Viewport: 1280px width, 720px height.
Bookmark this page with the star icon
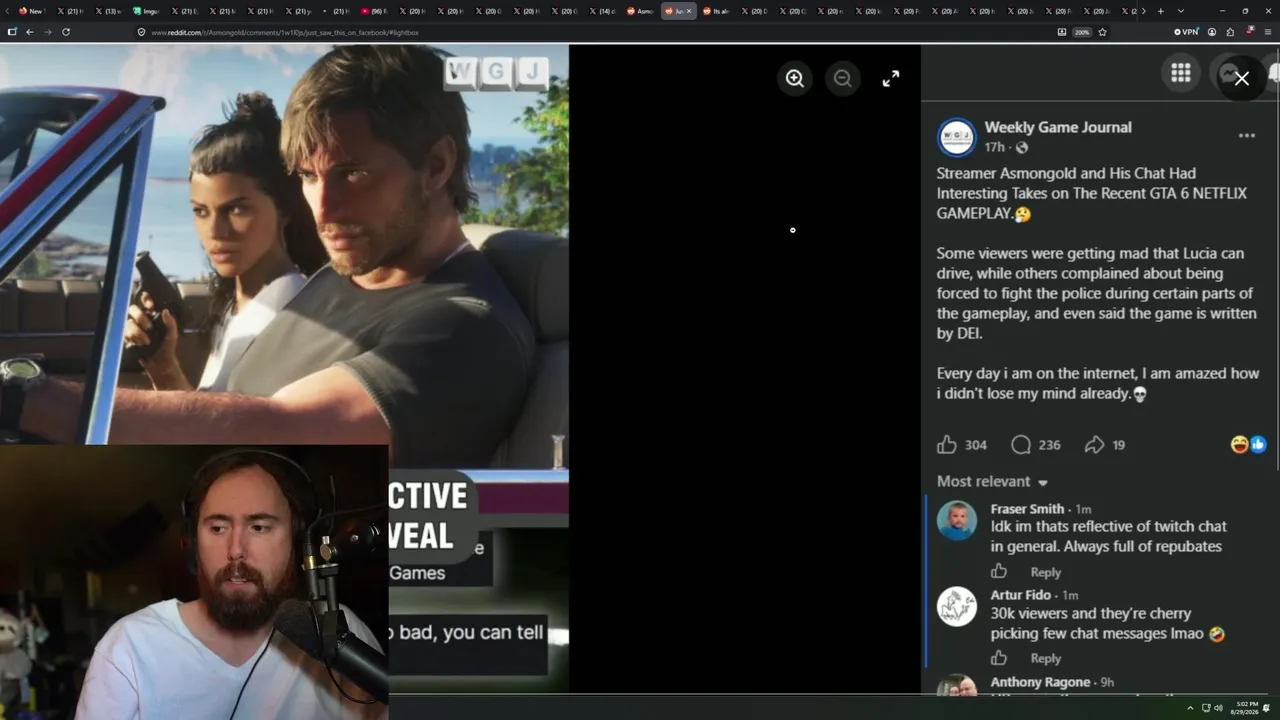(x=1103, y=32)
